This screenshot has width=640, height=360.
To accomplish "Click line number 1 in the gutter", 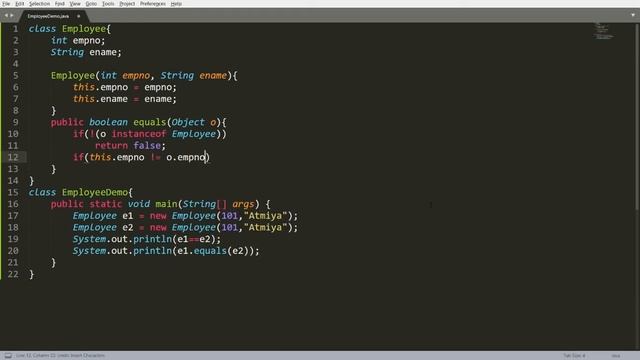I will (15, 29).
